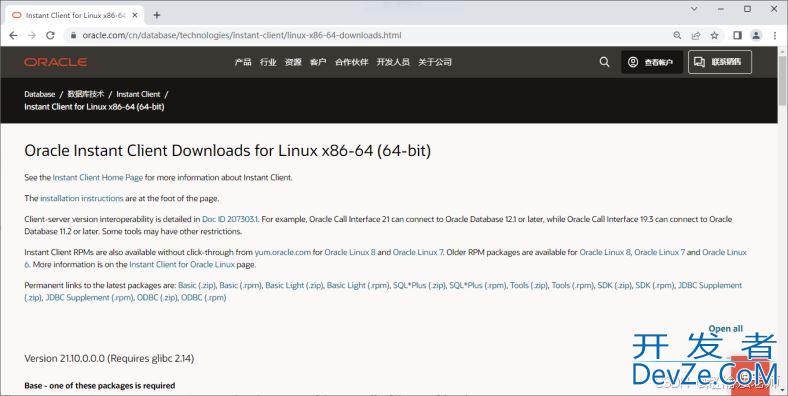
Task: Open the 行业 menu
Action: 268,62
